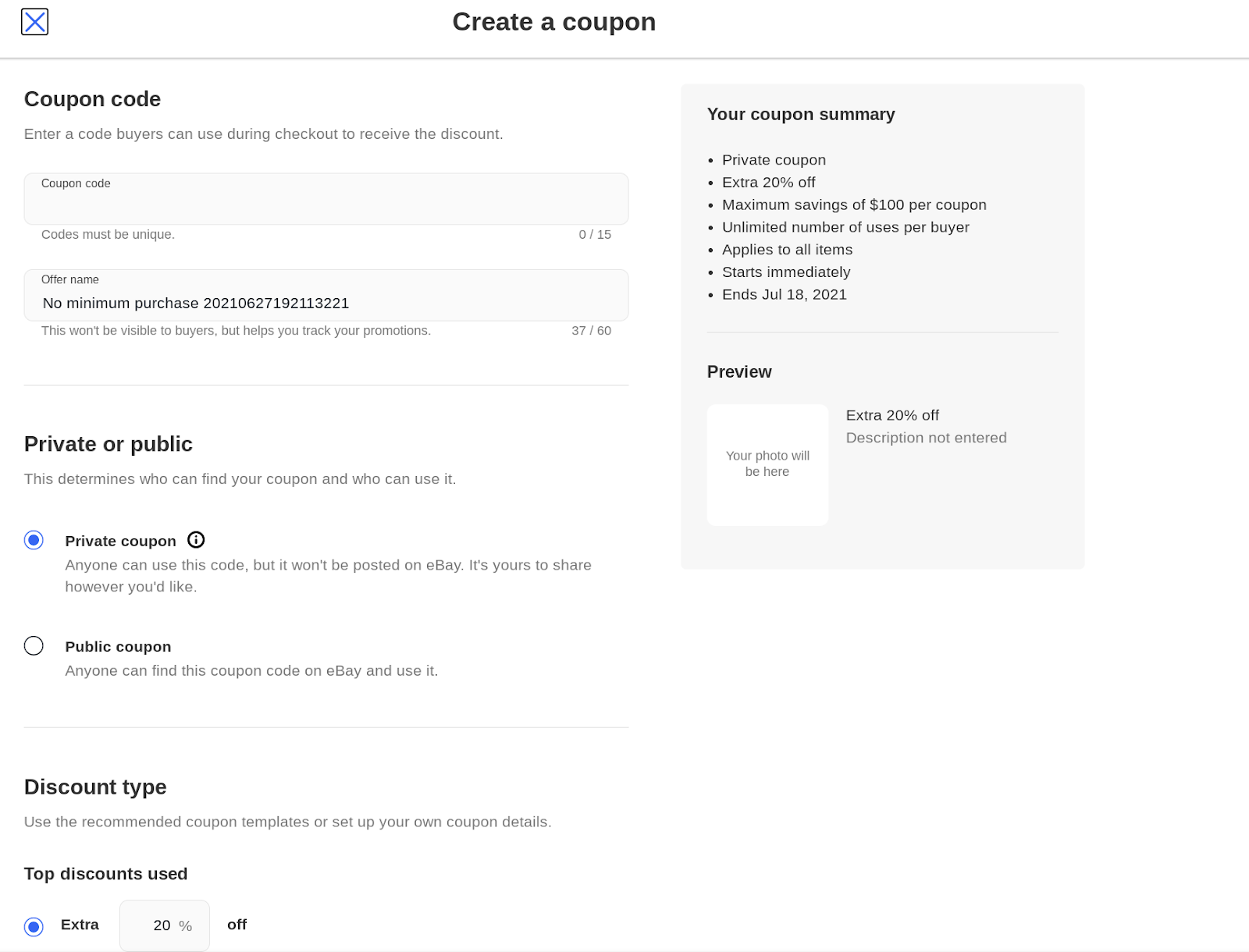Click the 0 / 15 character counter

[x=595, y=234]
